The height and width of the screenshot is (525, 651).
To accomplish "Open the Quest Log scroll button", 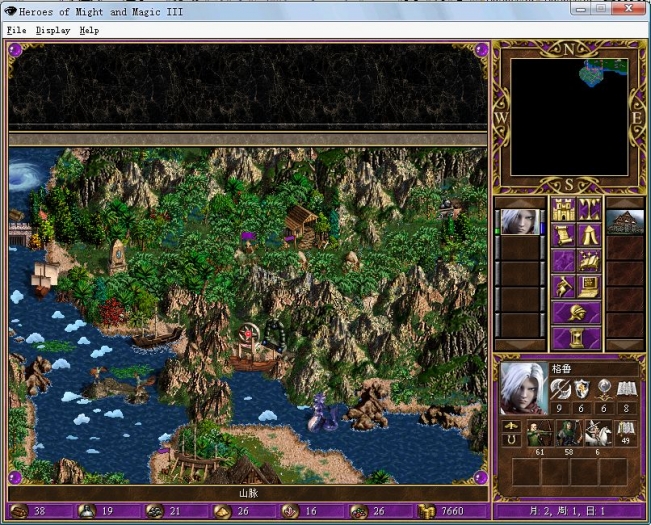I will coord(563,235).
